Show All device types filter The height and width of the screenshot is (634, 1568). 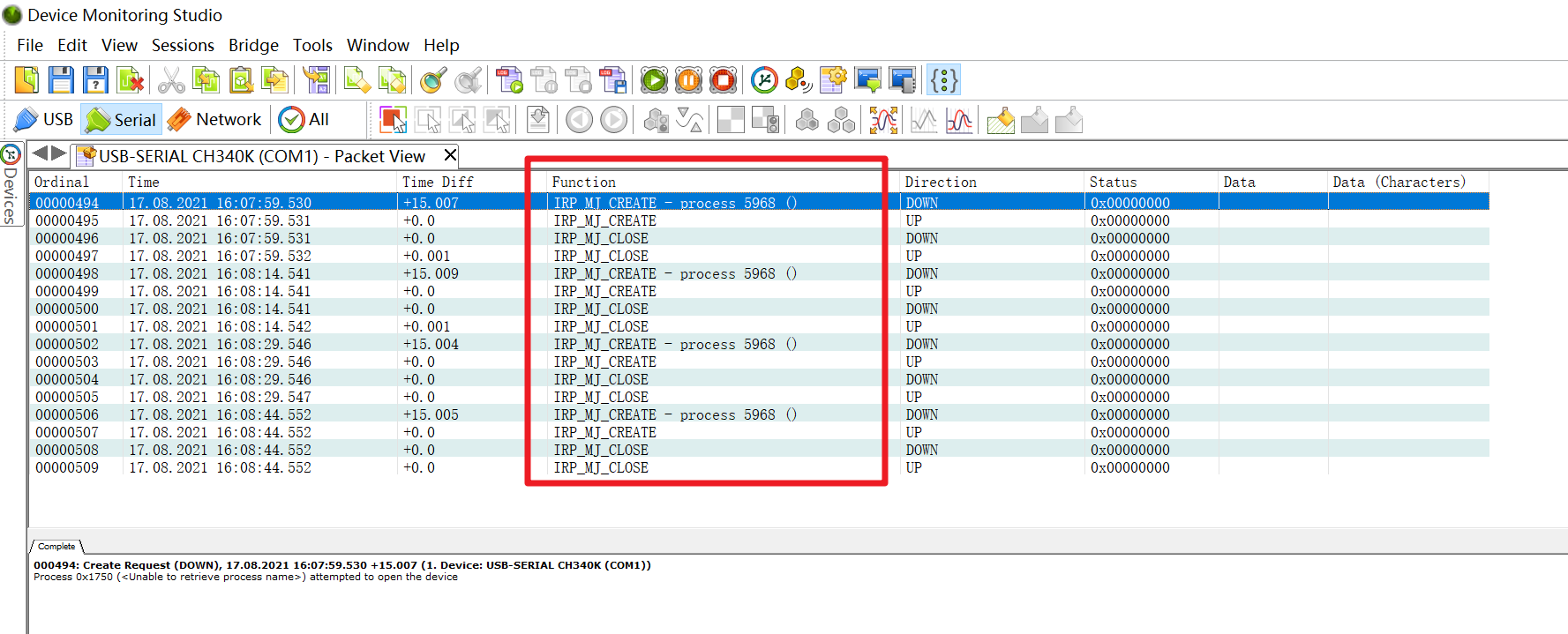pos(304,120)
